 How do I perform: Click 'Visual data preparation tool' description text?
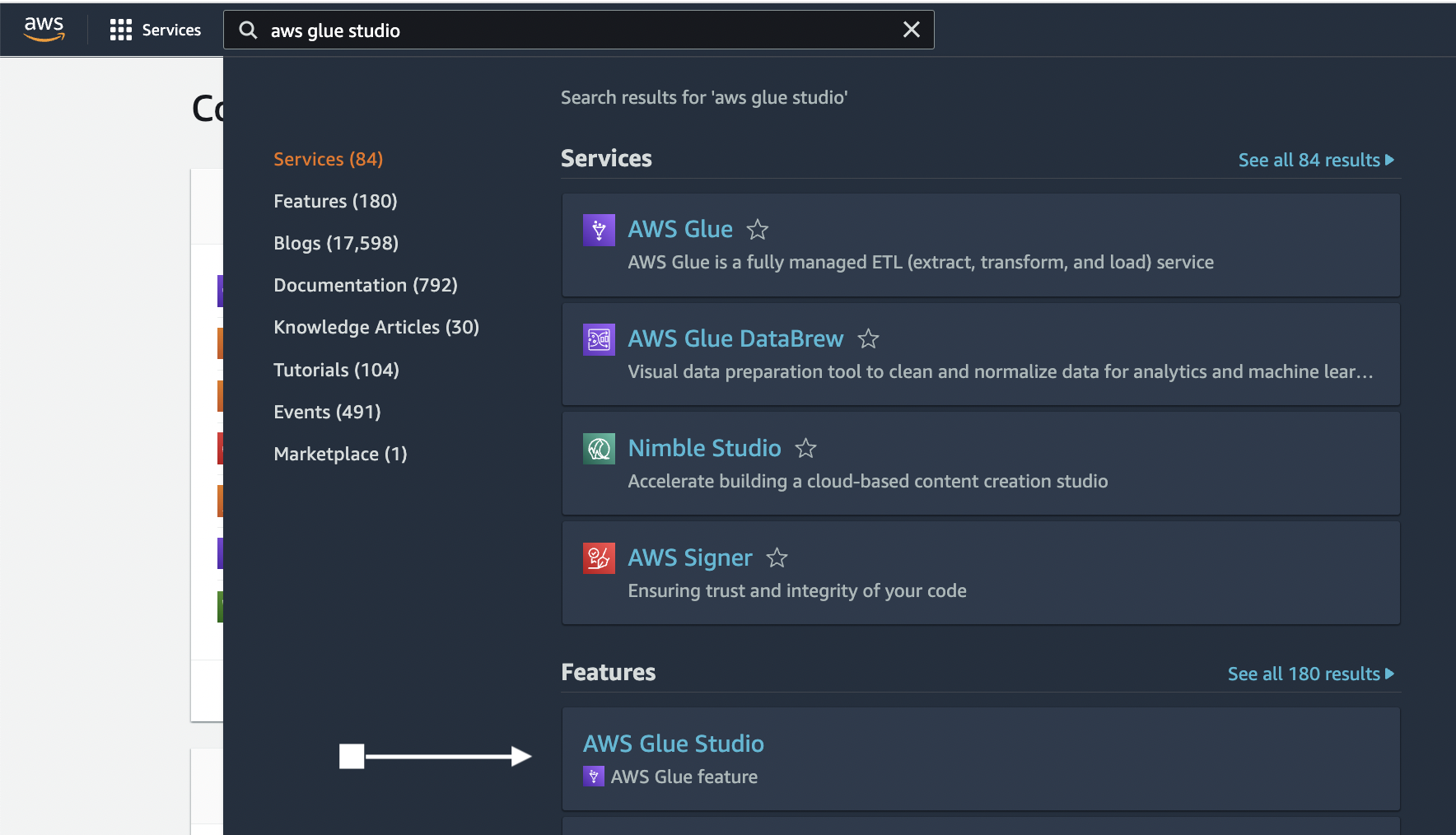pyautogui.click(x=1001, y=371)
